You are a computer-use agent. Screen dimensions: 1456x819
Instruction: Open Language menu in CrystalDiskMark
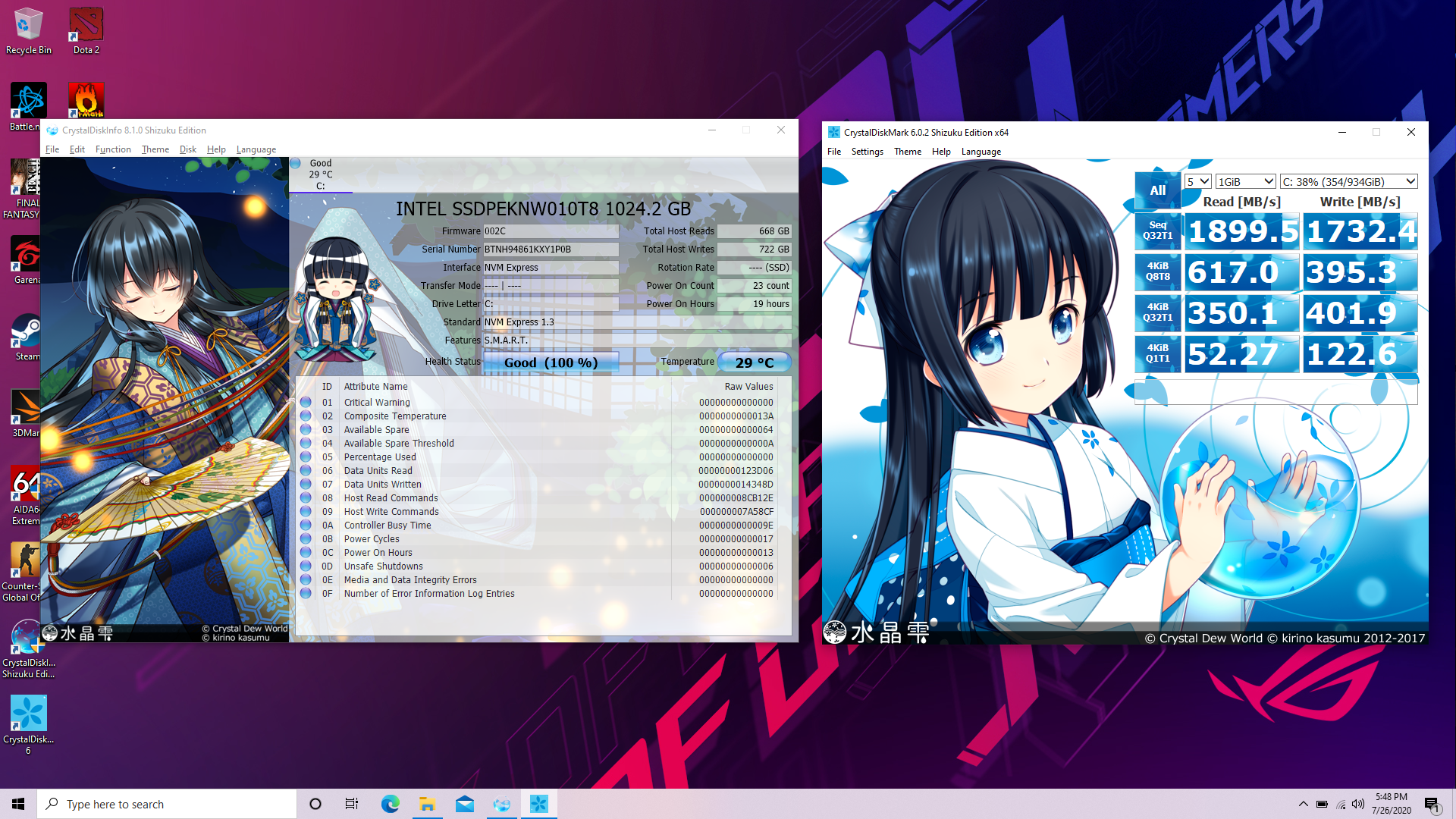(x=981, y=152)
